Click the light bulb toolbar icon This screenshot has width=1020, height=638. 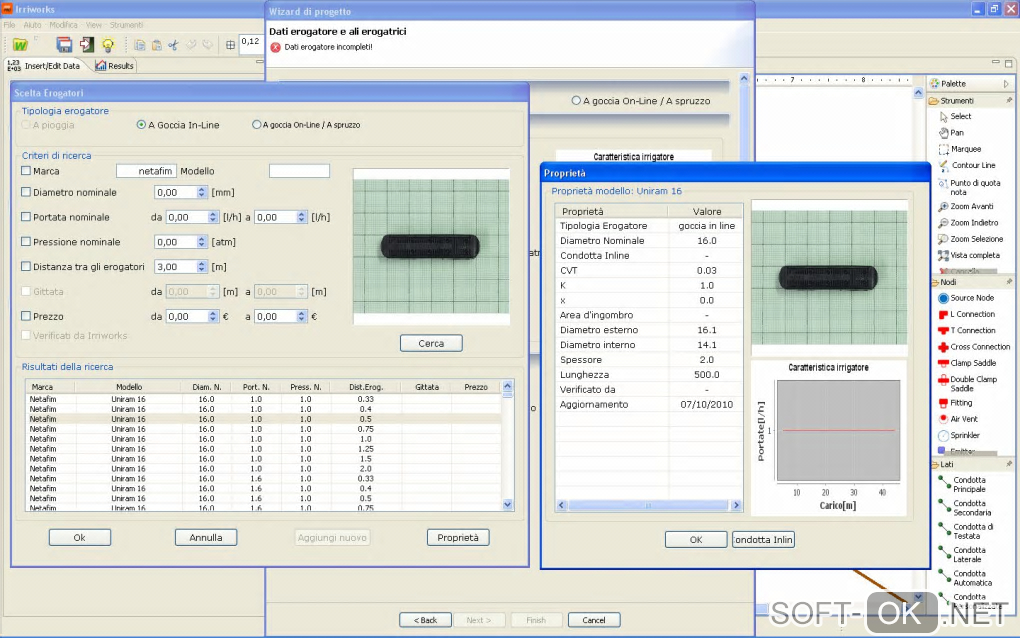pyautogui.click(x=108, y=44)
